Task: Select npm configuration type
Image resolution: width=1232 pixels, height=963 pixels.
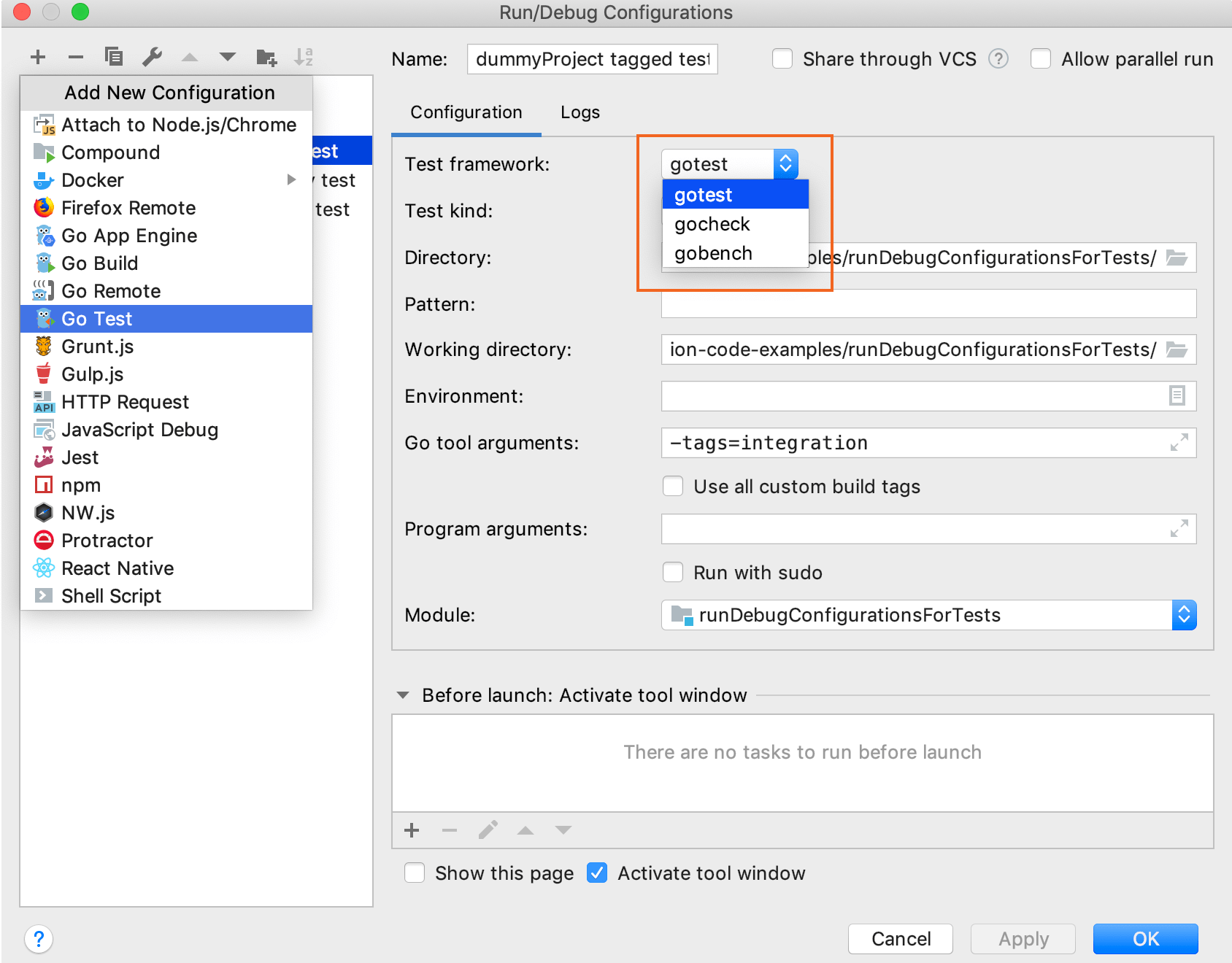Action: click(166, 485)
